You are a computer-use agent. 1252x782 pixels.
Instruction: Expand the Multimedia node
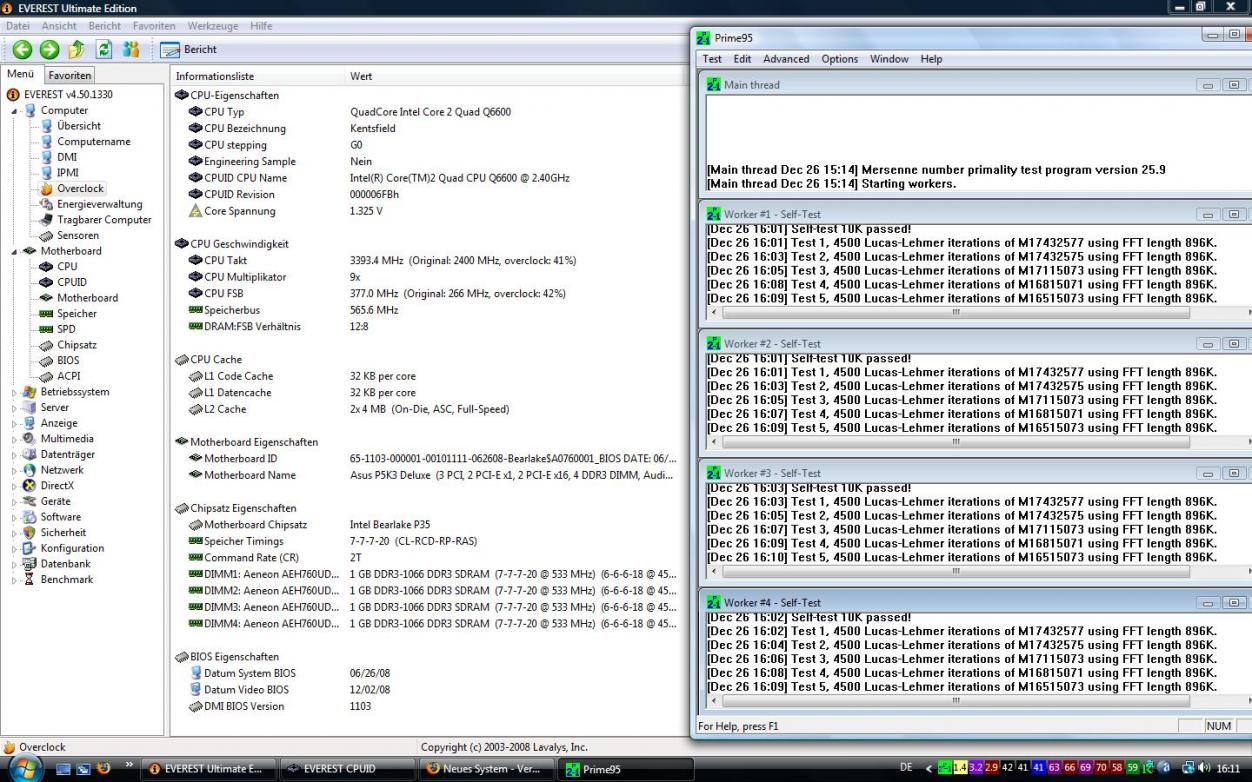click(14, 439)
